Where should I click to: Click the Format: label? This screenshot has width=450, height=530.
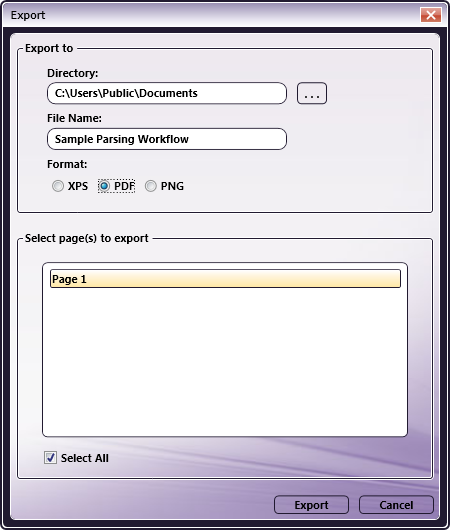point(67,164)
